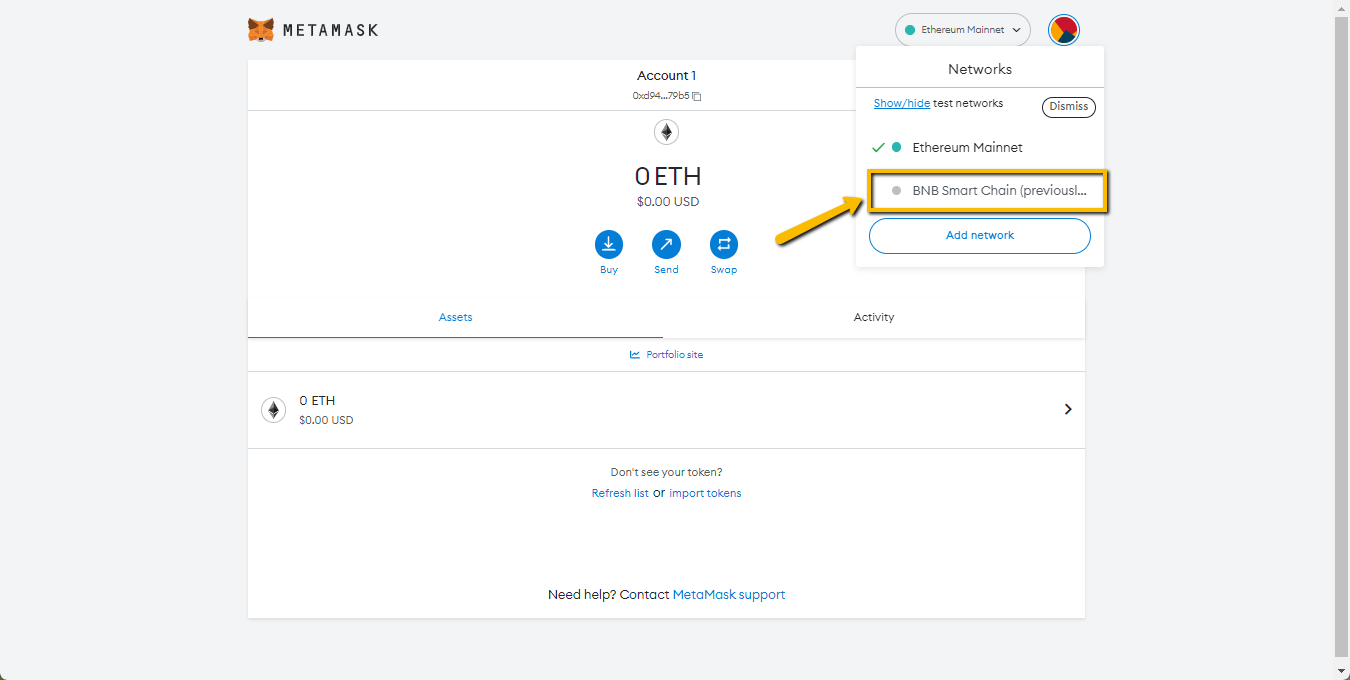
Task: Click the MetaMask fox logo
Action: (x=261, y=30)
